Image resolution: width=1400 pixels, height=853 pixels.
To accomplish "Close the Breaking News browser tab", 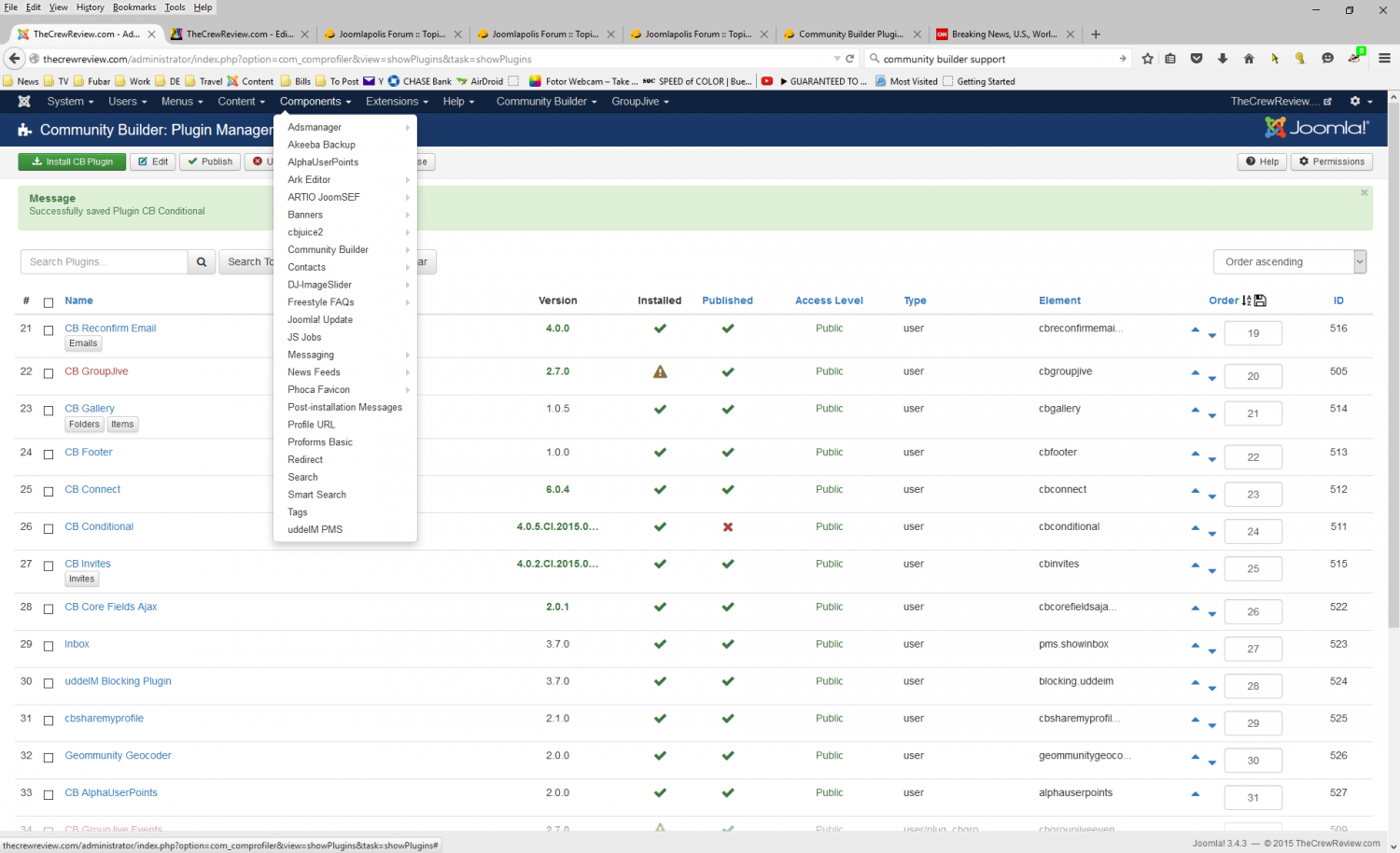I will (1071, 35).
